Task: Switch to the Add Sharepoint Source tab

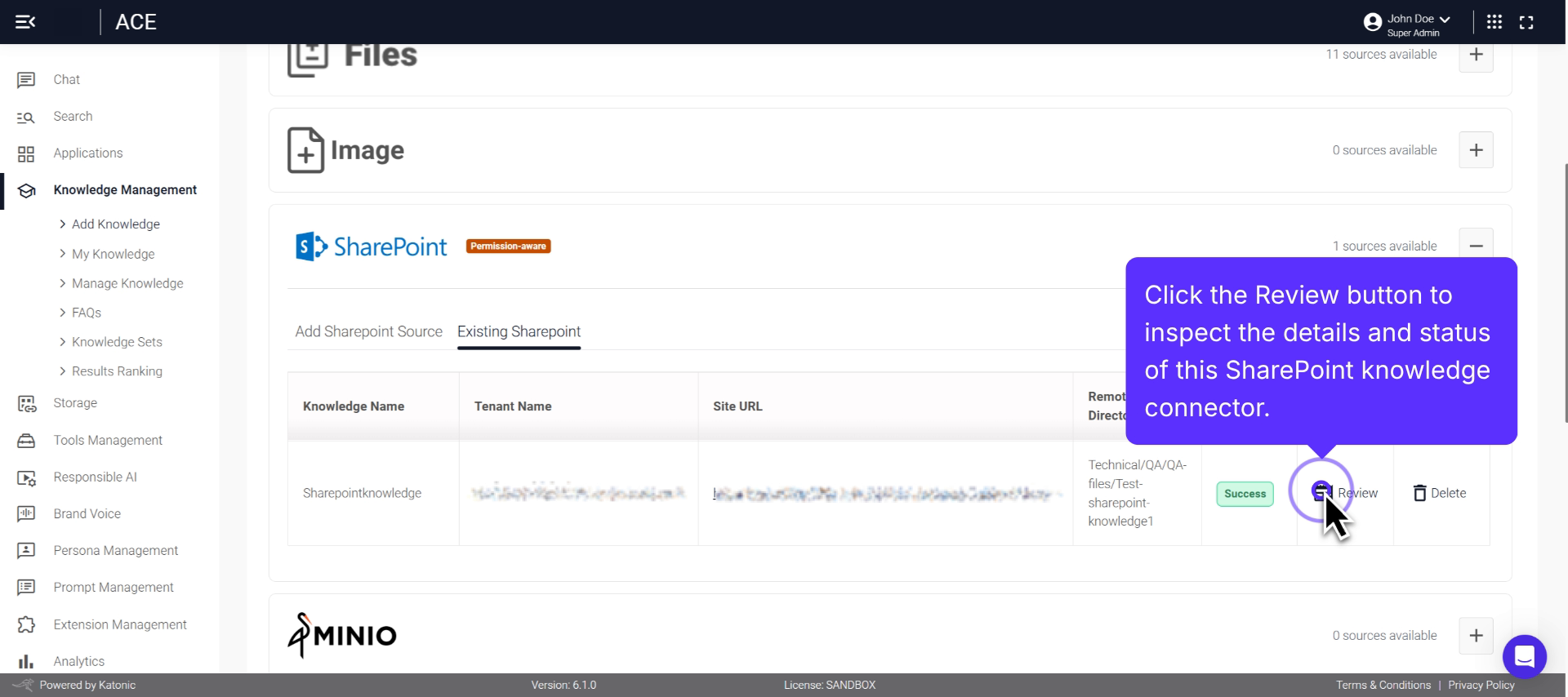Action: pos(368,331)
